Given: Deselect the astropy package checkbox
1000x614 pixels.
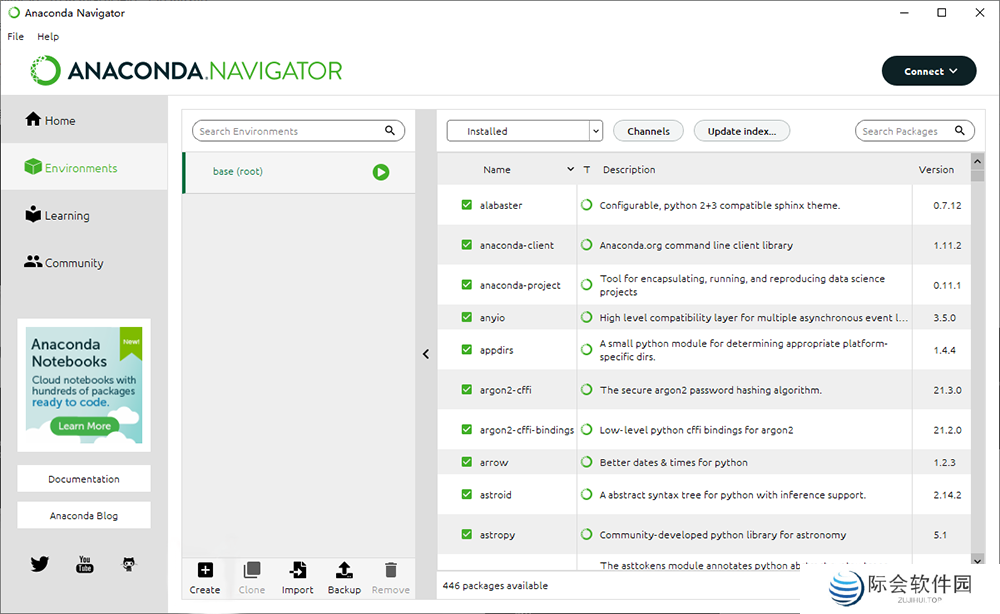Looking at the screenshot, I should (467, 535).
